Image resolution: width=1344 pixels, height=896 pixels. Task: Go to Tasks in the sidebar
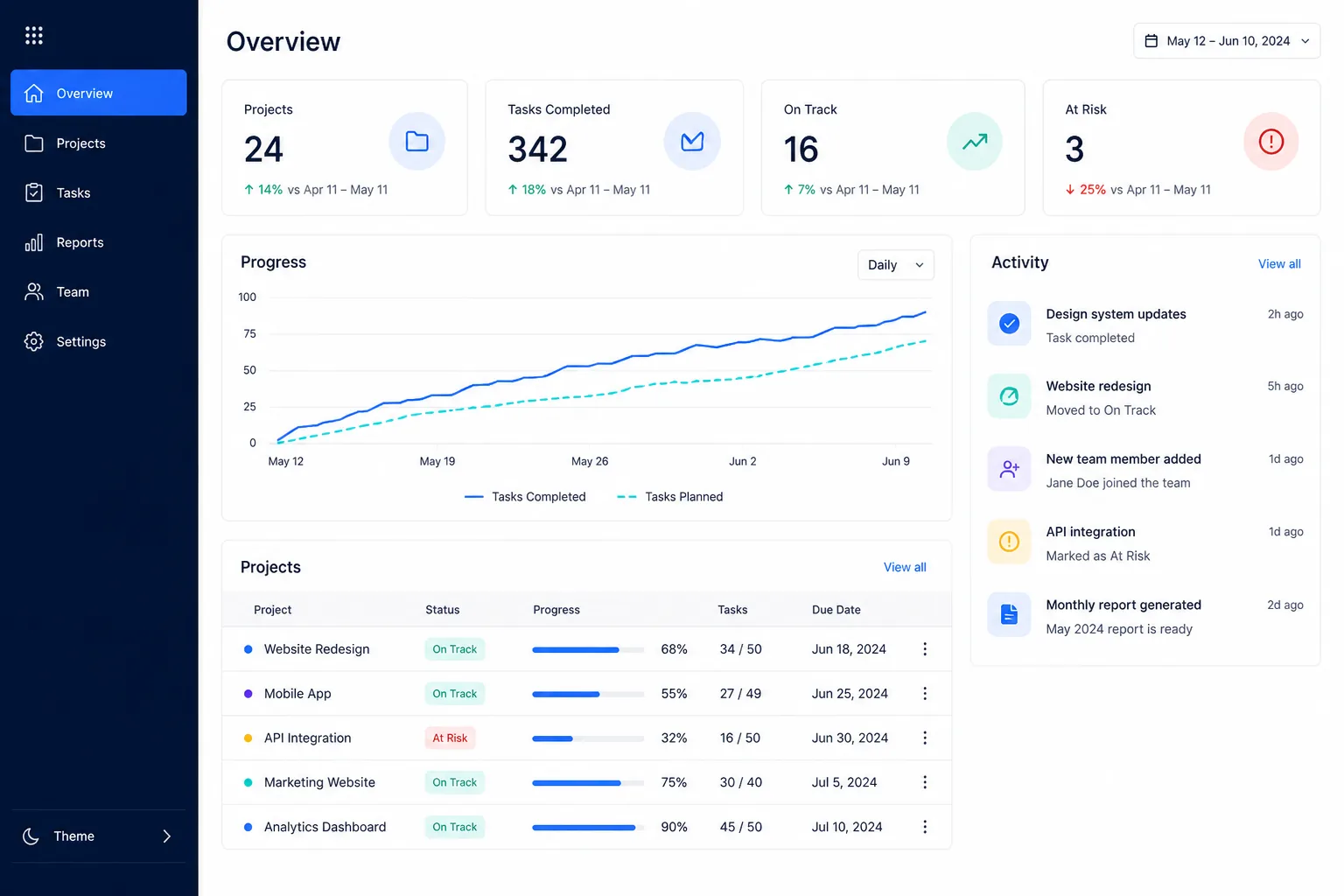click(99, 192)
